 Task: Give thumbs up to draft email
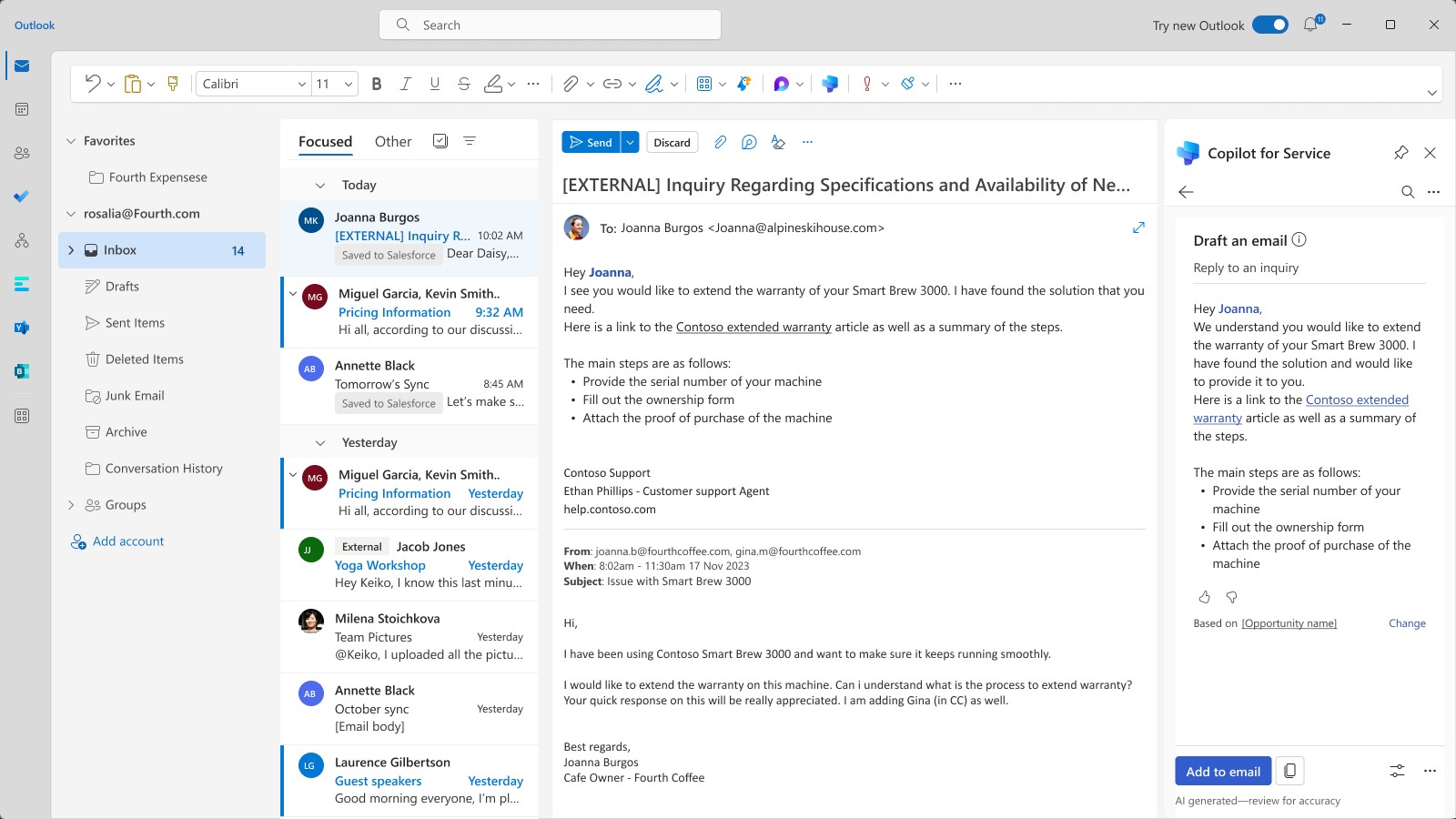1205,597
